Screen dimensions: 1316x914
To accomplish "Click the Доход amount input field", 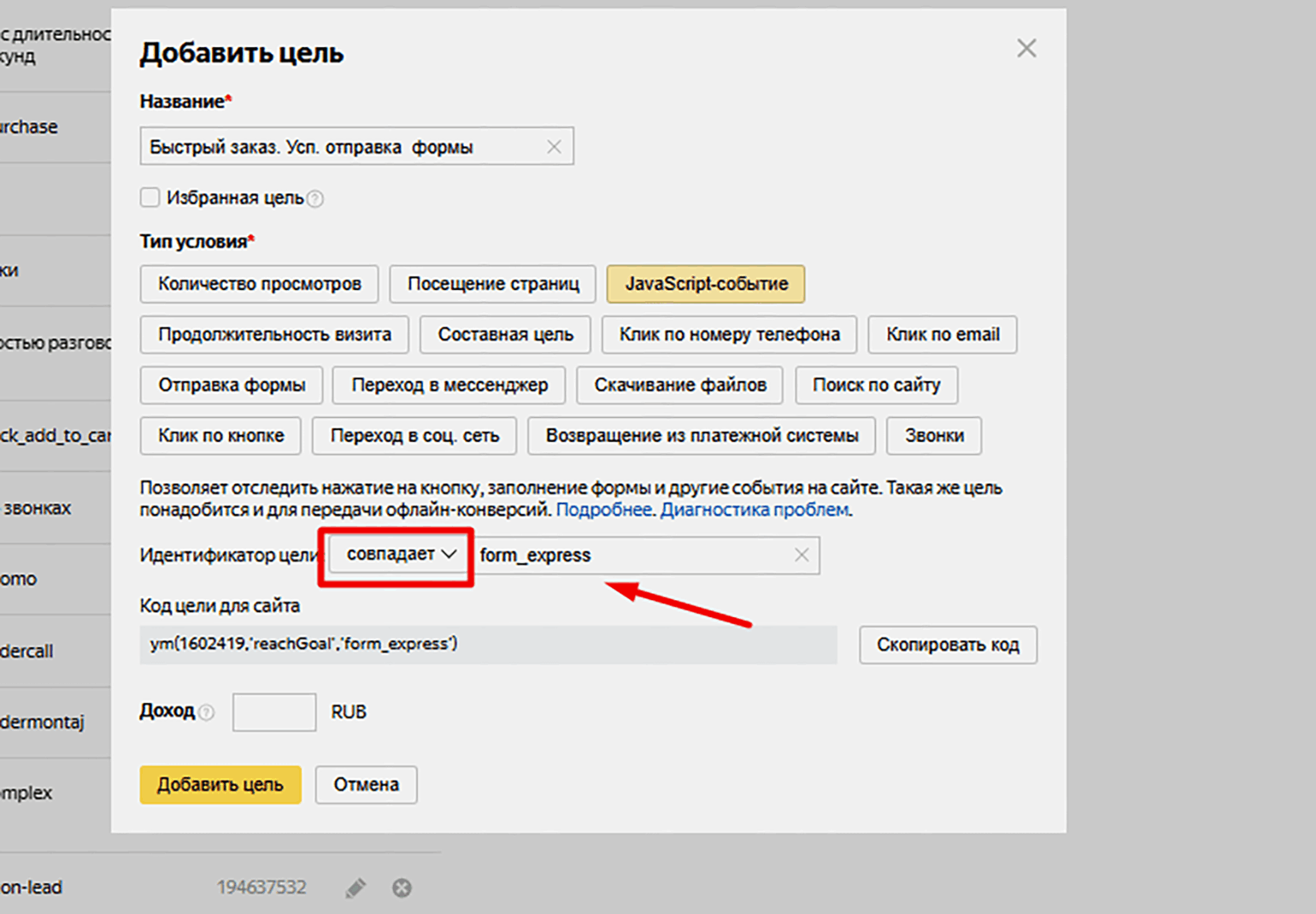I will [274, 712].
